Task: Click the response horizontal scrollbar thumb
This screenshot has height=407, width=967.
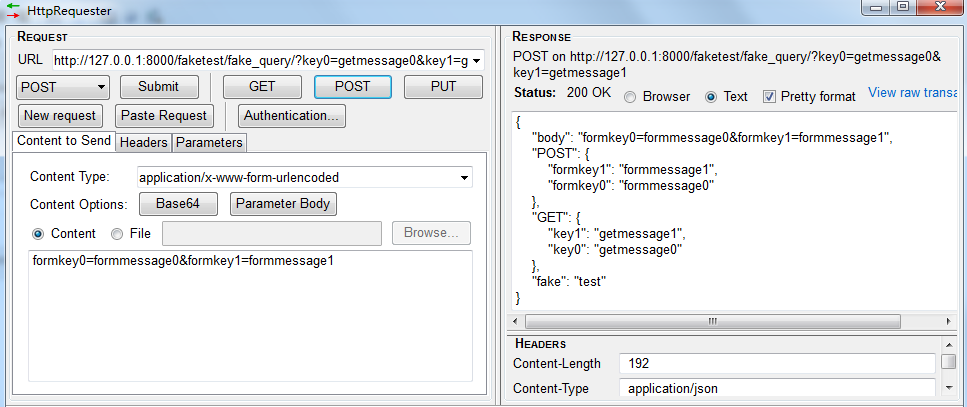Action: coord(712,322)
